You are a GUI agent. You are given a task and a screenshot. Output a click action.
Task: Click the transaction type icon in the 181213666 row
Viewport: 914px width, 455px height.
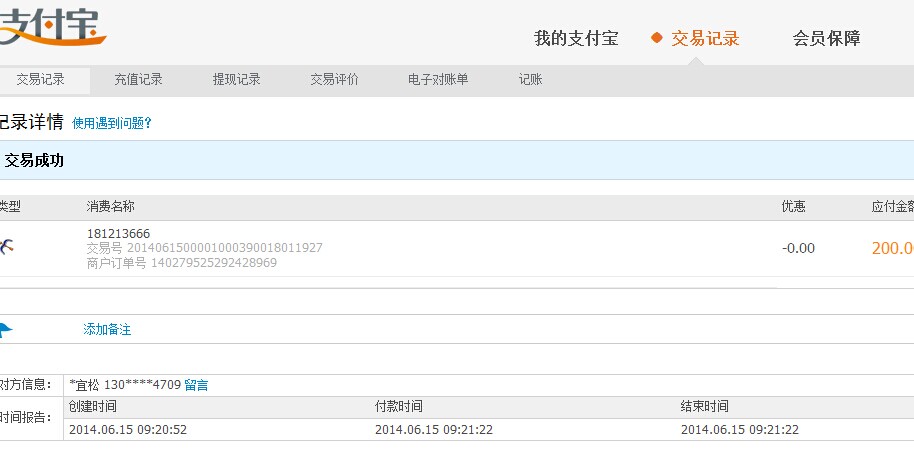point(6,247)
